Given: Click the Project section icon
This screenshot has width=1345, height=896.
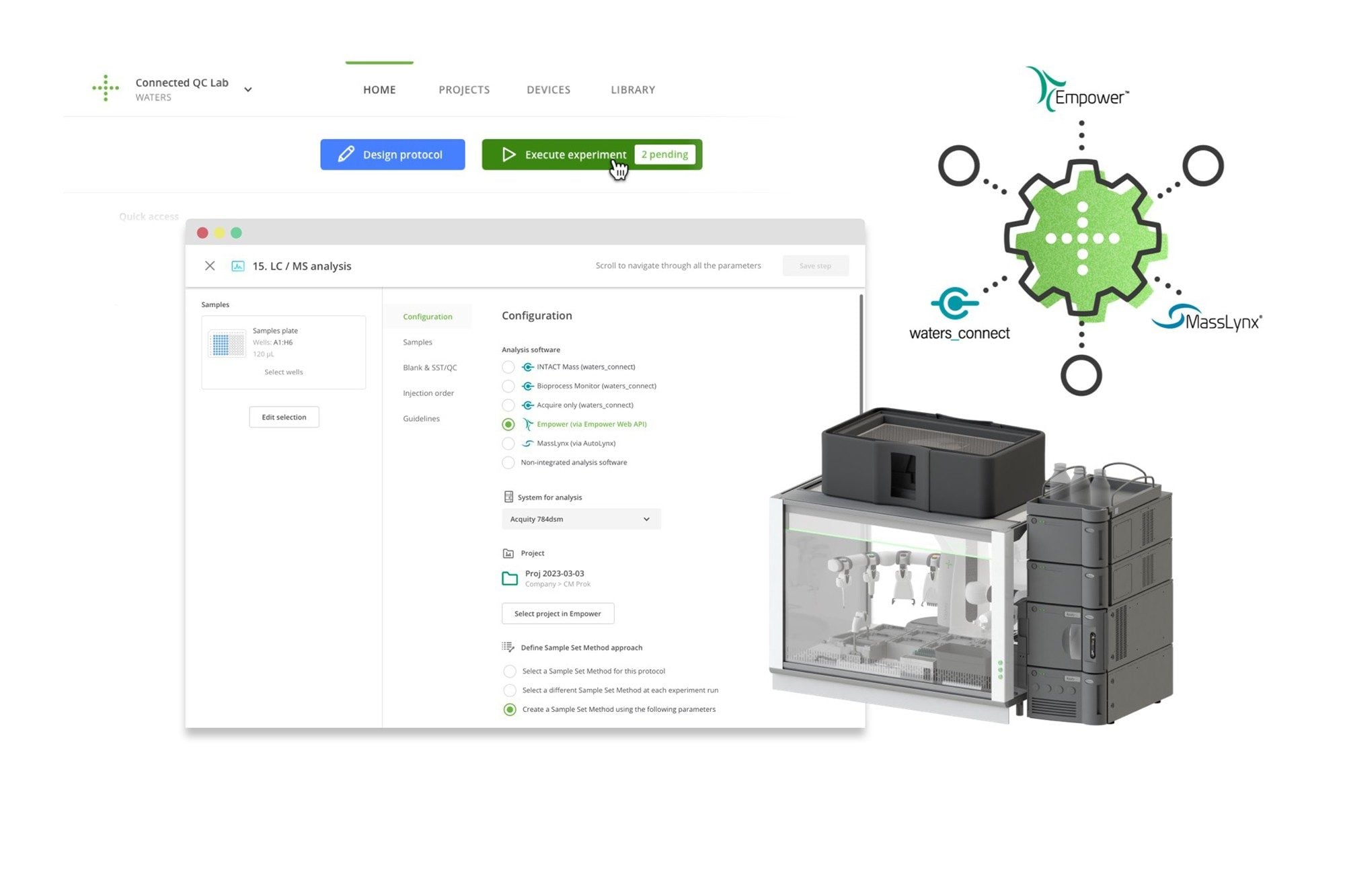Looking at the screenshot, I should pyautogui.click(x=508, y=553).
